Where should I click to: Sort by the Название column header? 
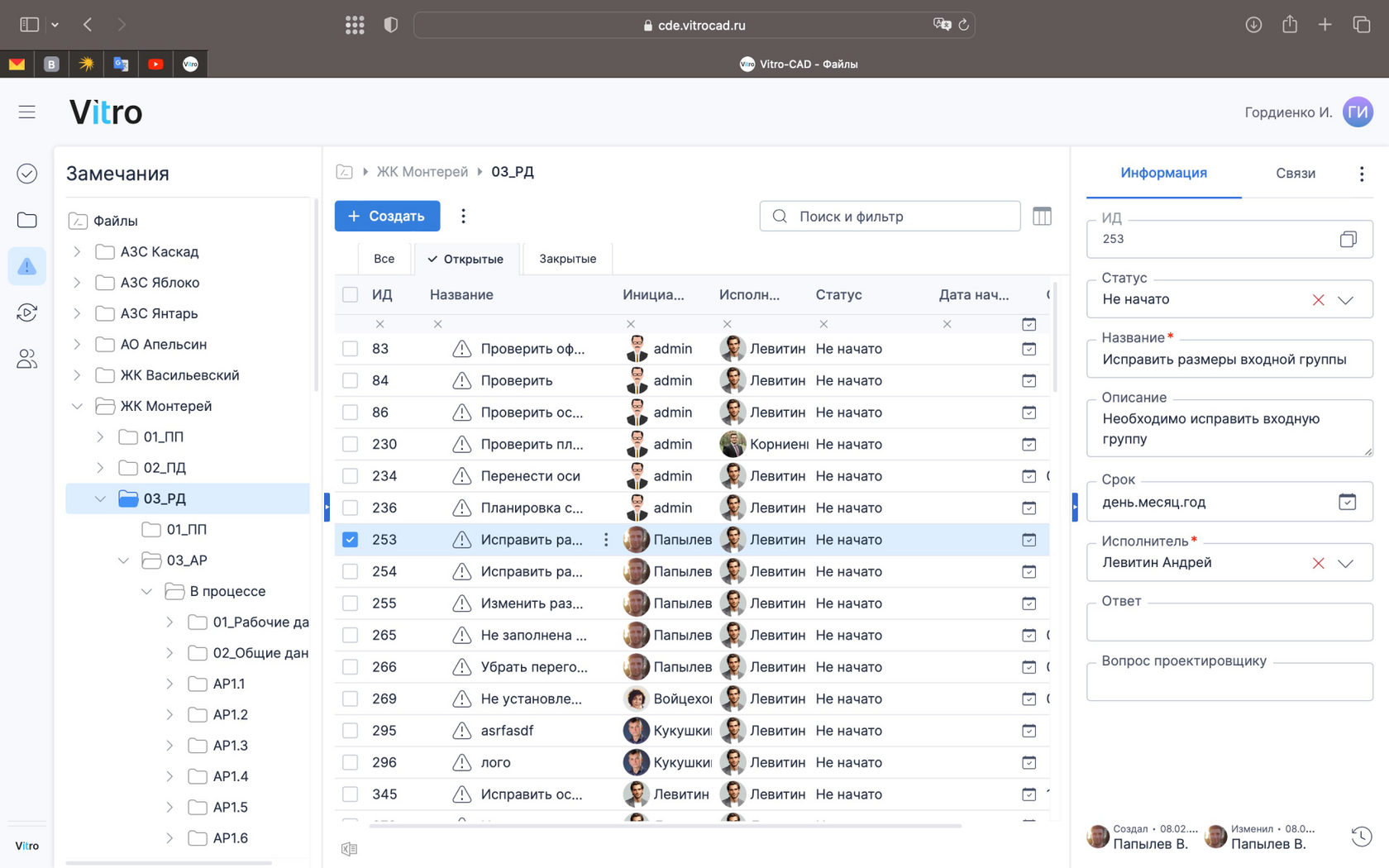(x=461, y=294)
